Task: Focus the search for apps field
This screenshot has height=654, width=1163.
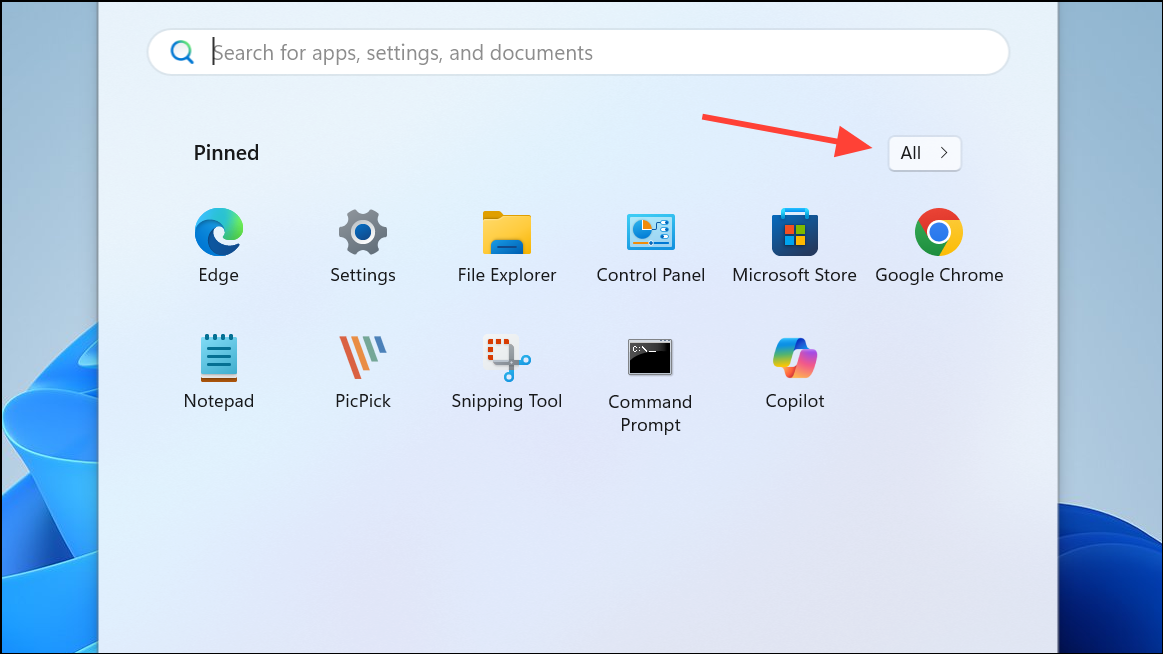Action: (x=579, y=52)
